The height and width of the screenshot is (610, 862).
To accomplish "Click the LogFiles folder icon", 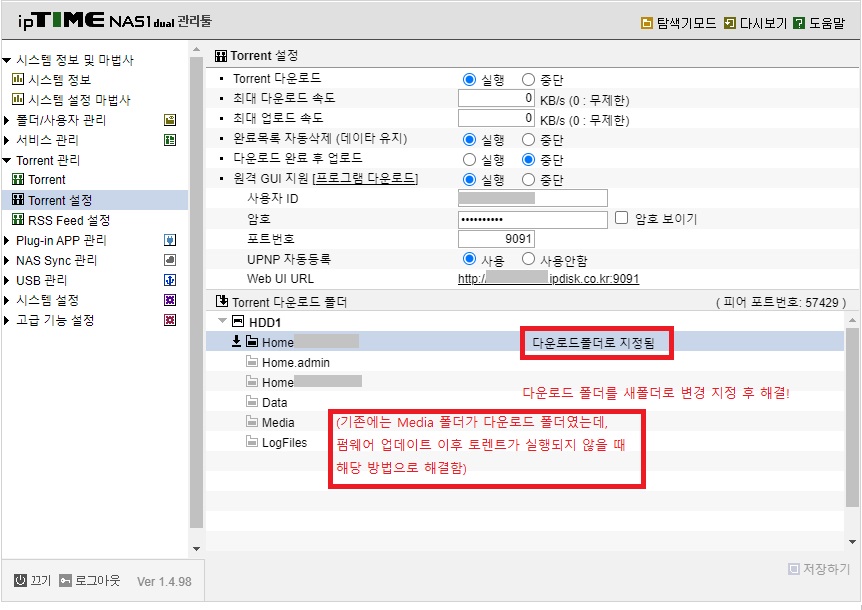I will click(x=252, y=442).
